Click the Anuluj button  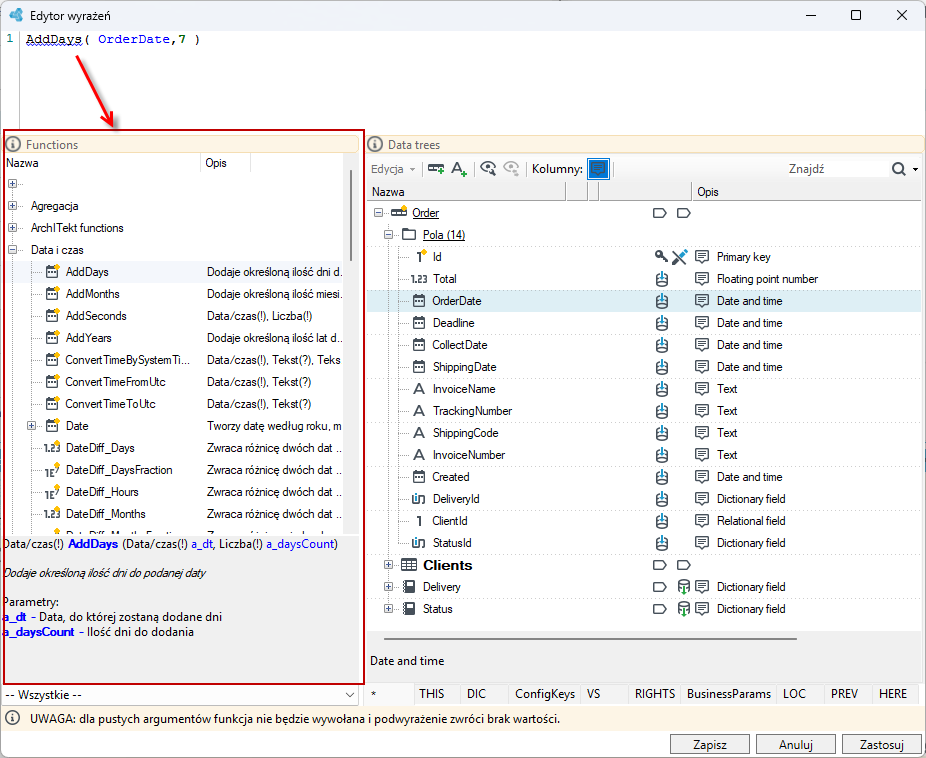(x=795, y=744)
